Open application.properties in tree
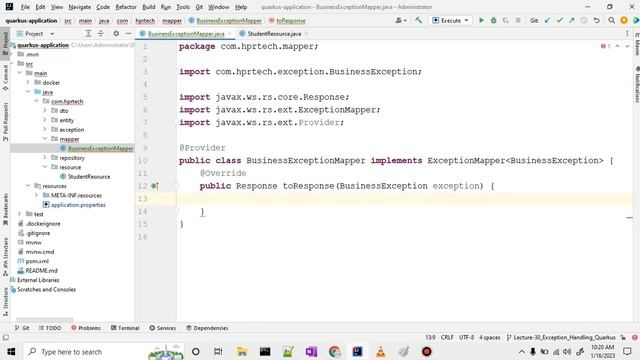The image size is (640, 360). pyautogui.click(x=78, y=204)
